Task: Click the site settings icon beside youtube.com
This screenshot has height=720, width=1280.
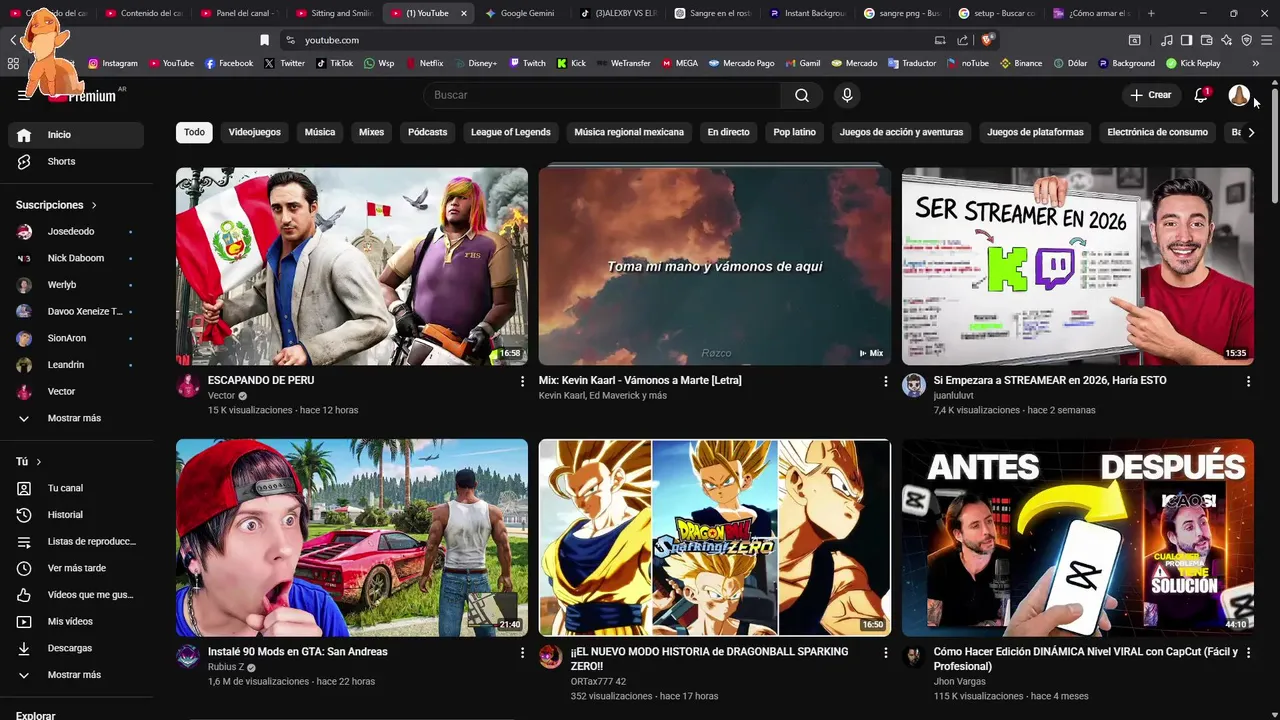Action: click(x=290, y=40)
